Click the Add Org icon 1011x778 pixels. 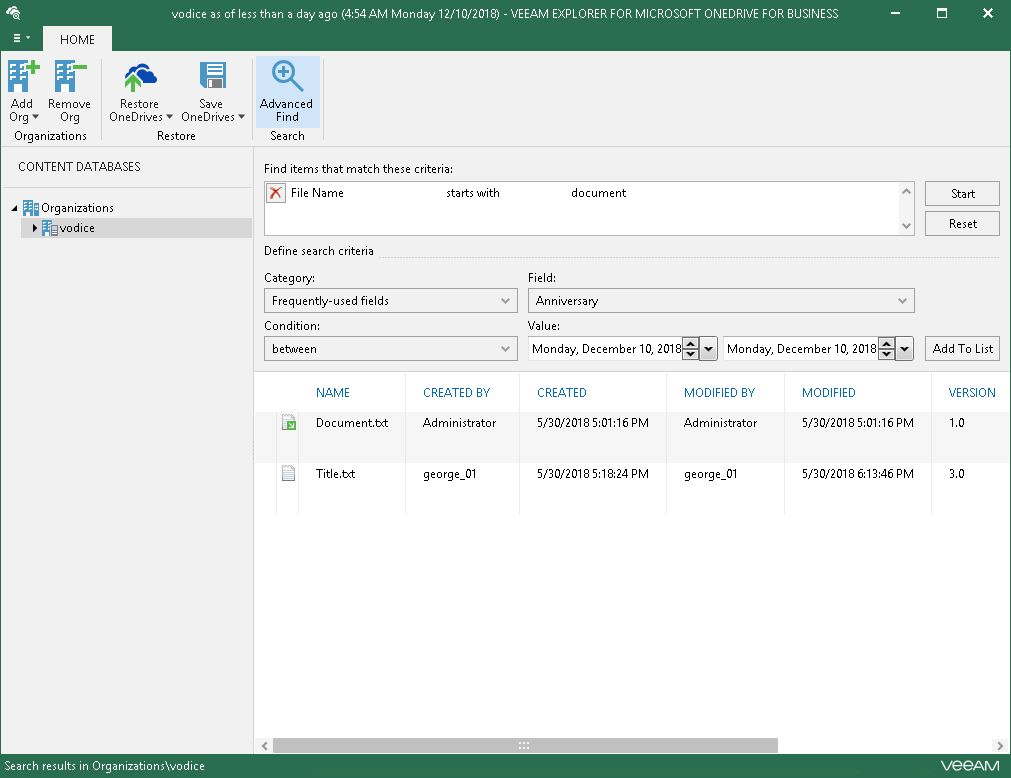coord(22,78)
